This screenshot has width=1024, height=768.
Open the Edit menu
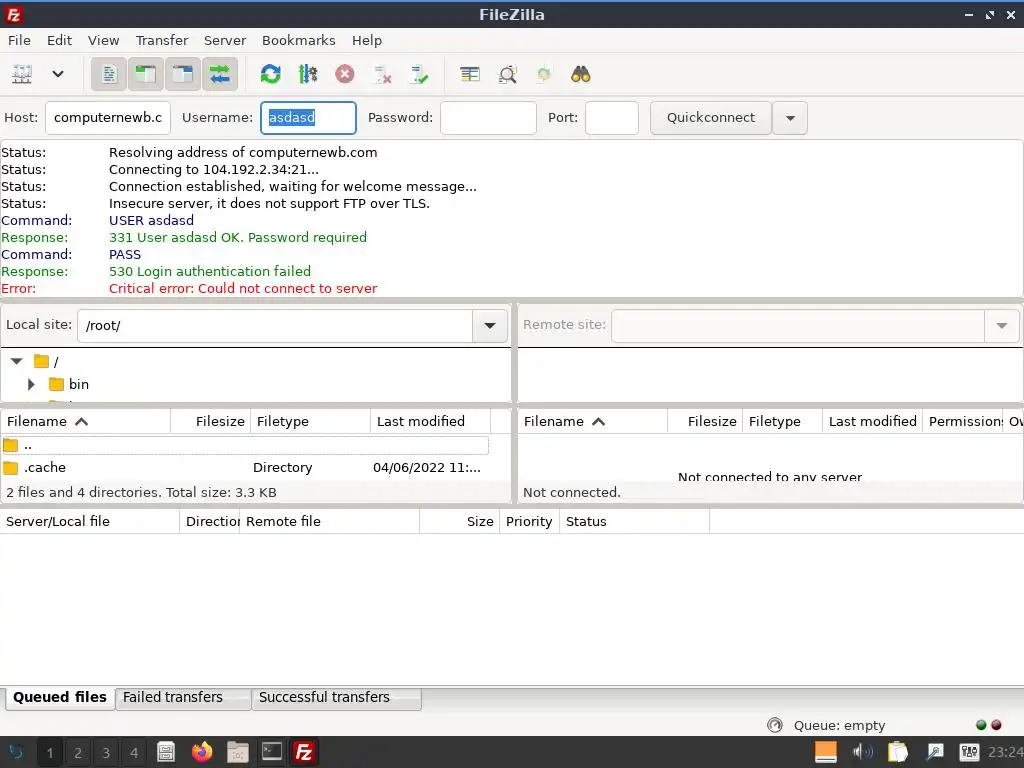tap(59, 40)
